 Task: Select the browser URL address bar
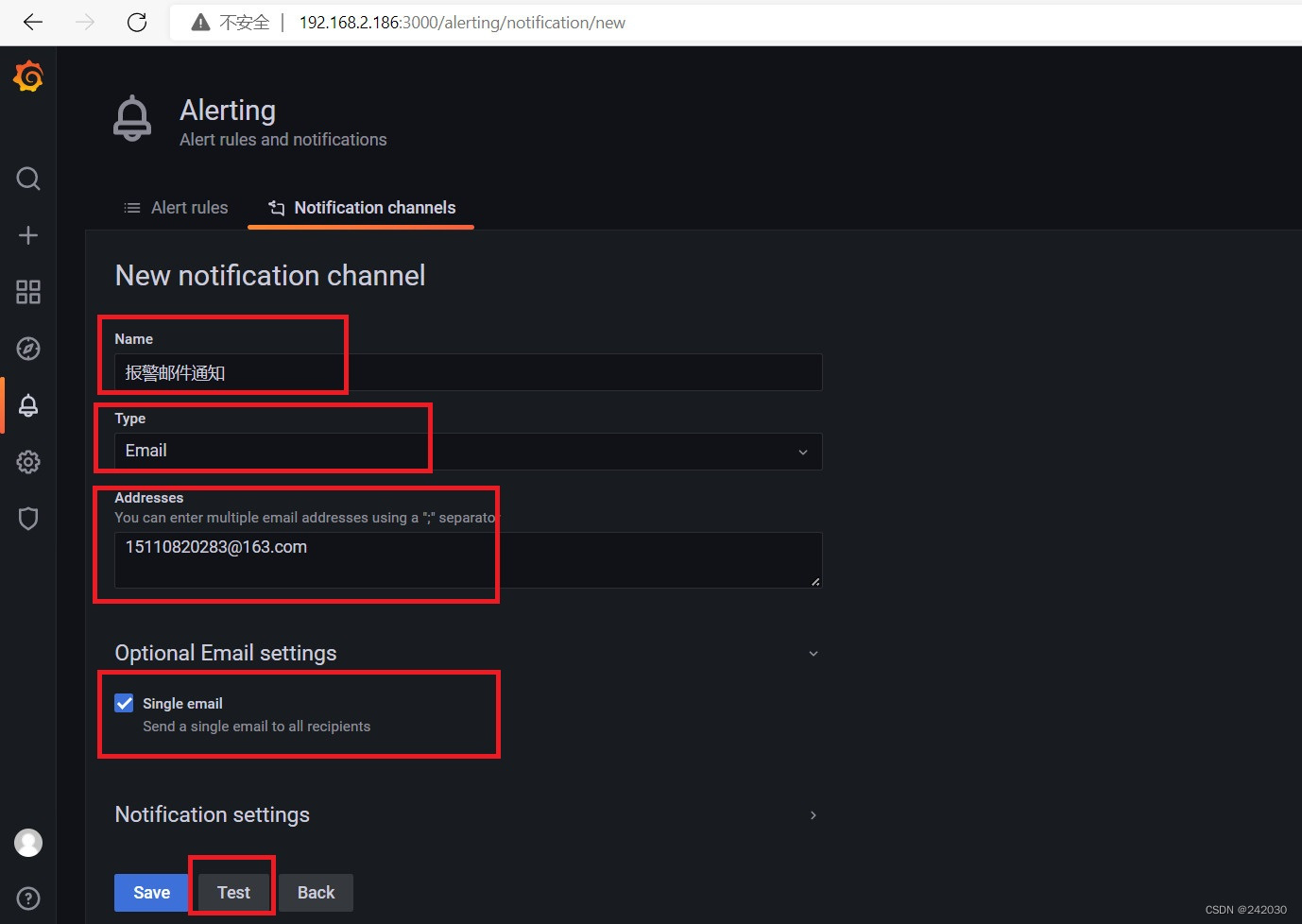[x=737, y=23]
